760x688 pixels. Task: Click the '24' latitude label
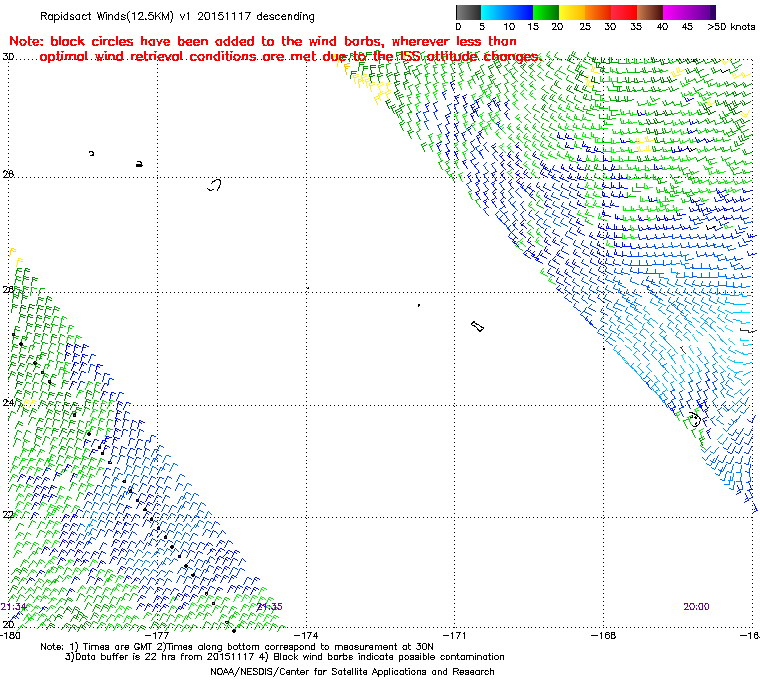point(8,402)
